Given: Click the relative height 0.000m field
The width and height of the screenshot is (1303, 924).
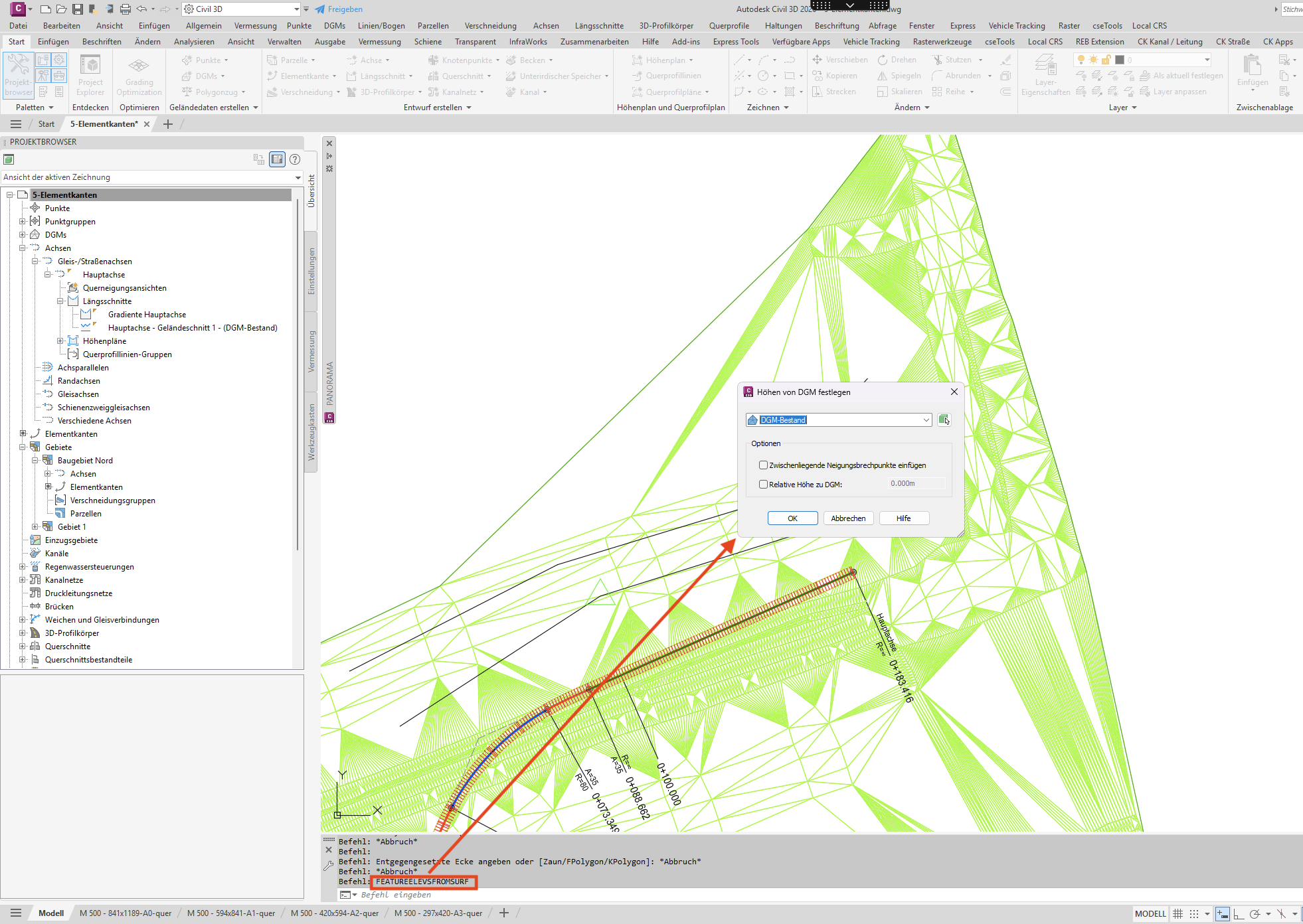Looking at the screenshot, I should point(916,484).
